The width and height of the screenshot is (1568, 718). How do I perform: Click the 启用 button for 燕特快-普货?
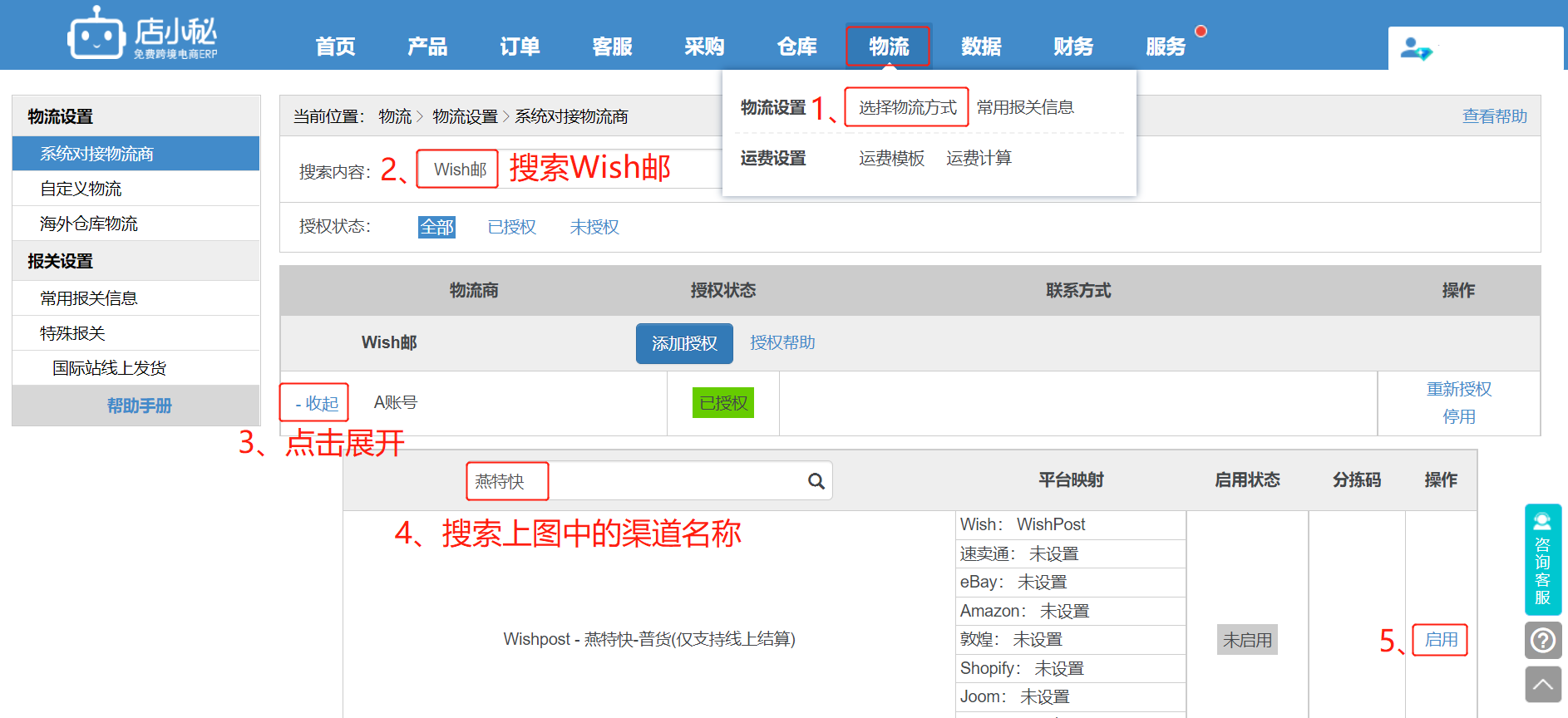(x=1441, y=640)
